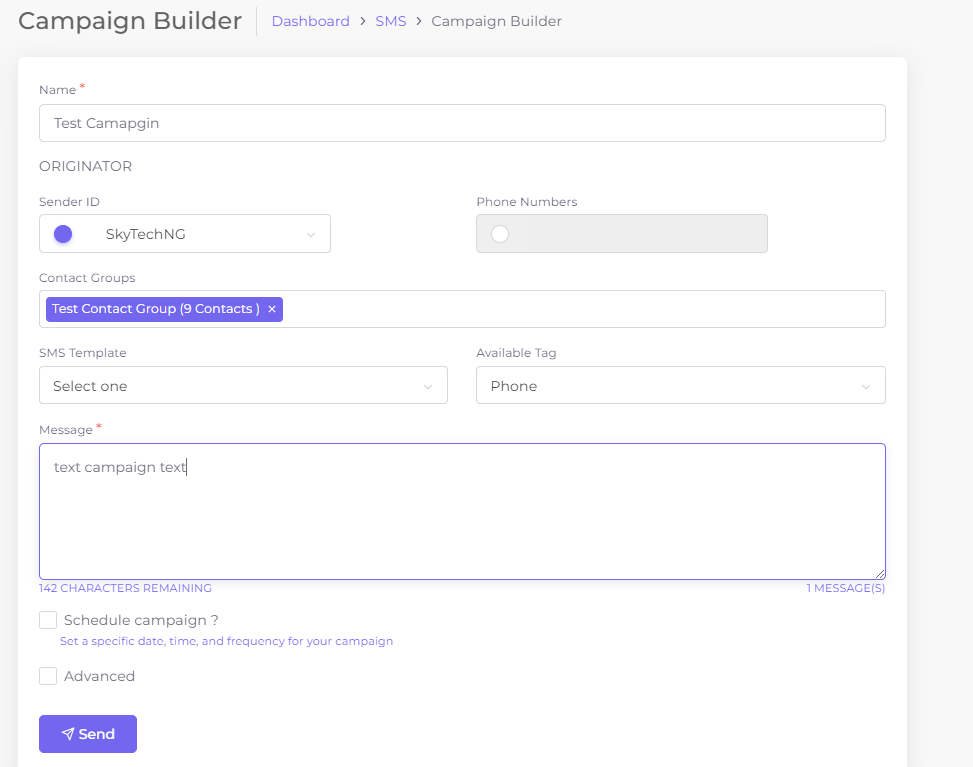Edit the Name field Test Camapgin
The height and width of the screenshot is (767, 973).
[x=462, y=123]
